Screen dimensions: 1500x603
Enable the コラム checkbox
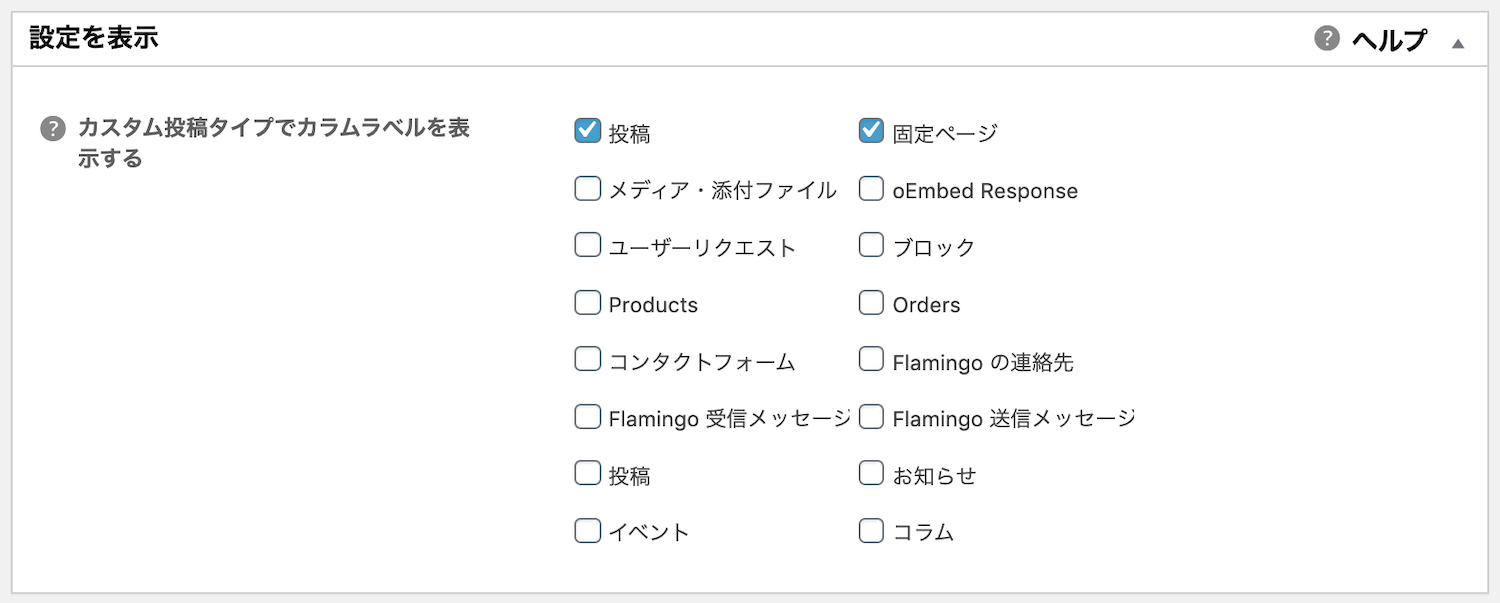click(x=871, y=530)
